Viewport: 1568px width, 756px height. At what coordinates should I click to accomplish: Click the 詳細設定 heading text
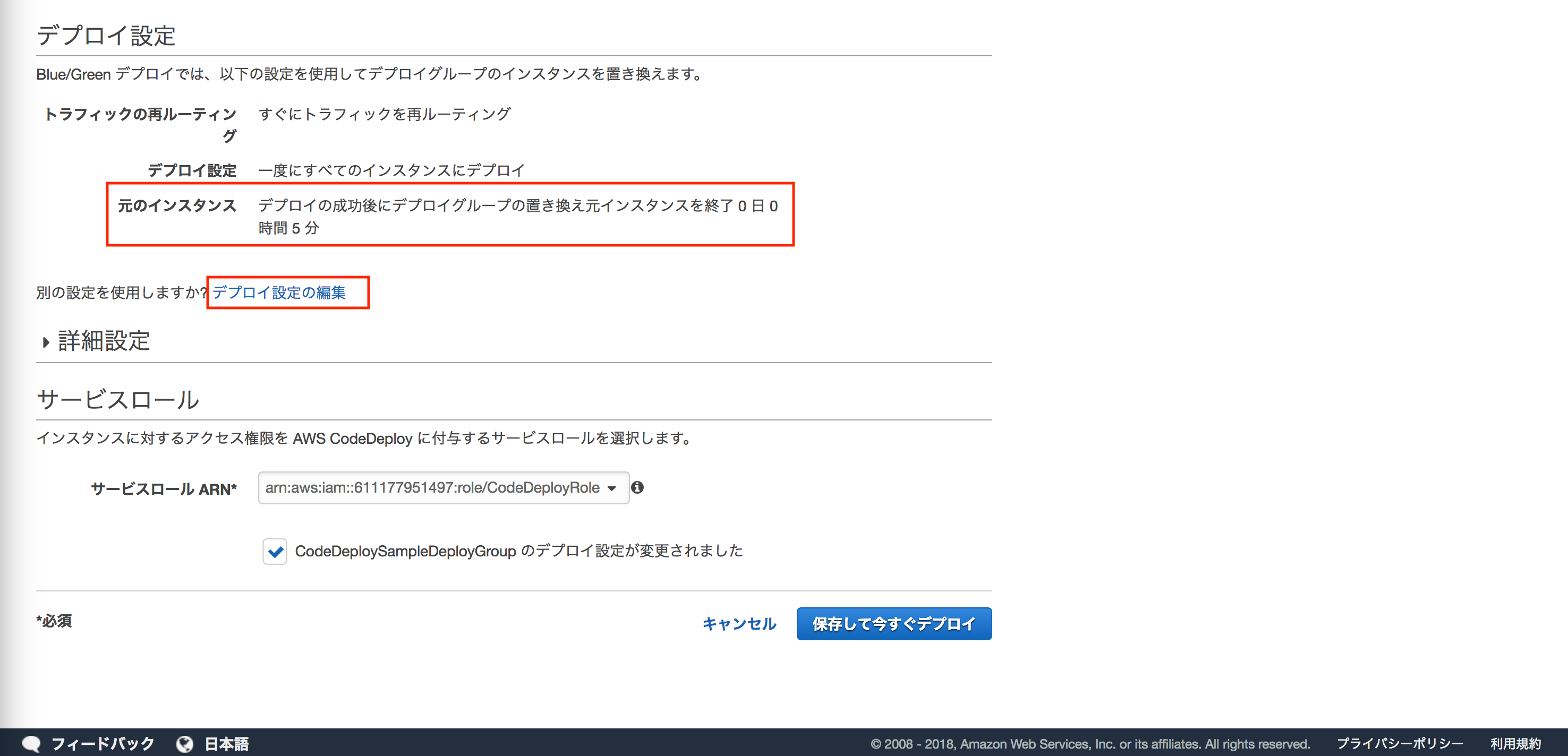pyautogui.click(x=104, y=341)
